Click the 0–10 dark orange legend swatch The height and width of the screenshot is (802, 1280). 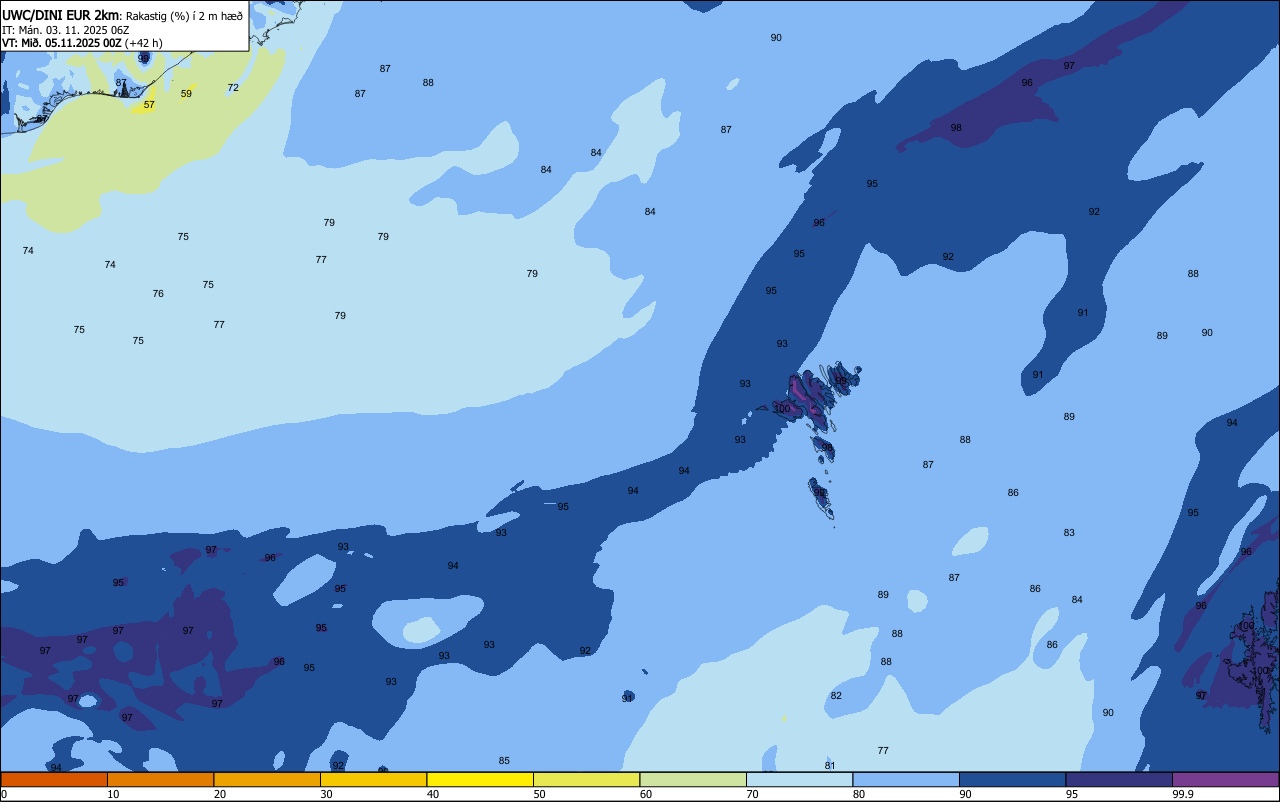[54, 779]
